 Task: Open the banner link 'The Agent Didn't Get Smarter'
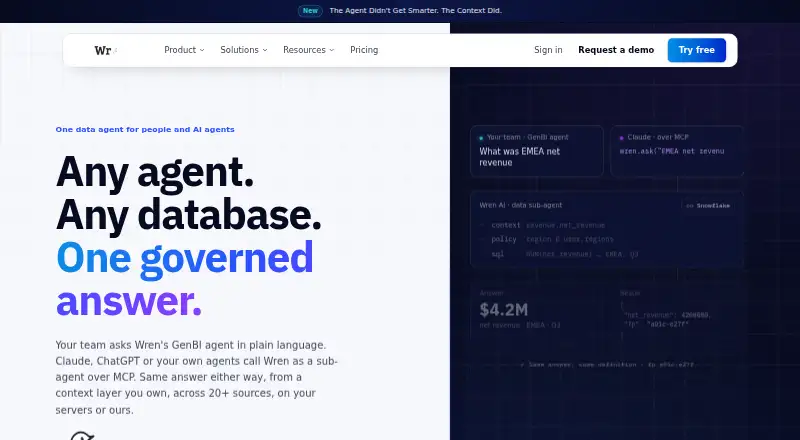point(415,11)
